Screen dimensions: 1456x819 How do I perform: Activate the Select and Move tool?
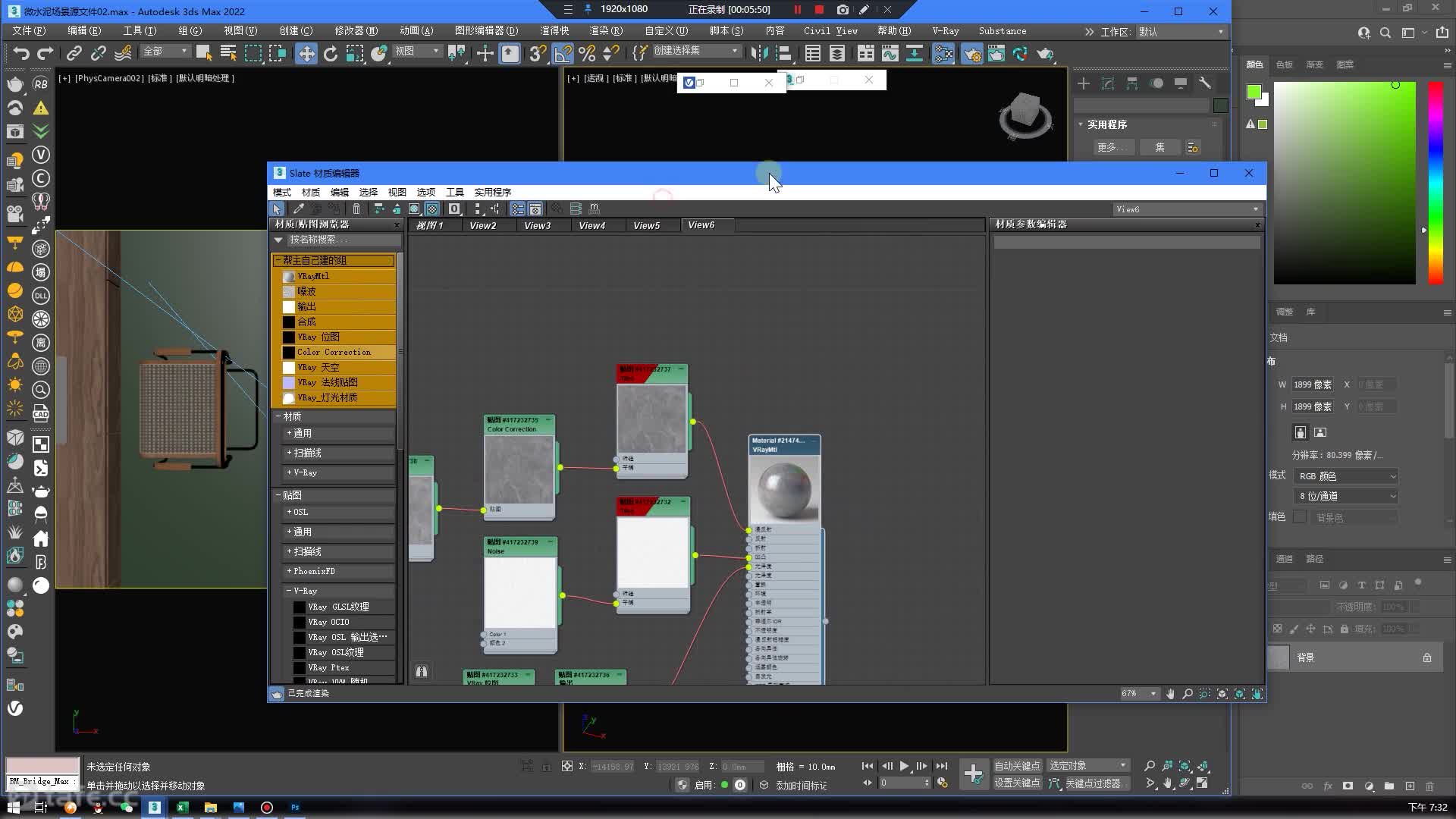[306, 53]
